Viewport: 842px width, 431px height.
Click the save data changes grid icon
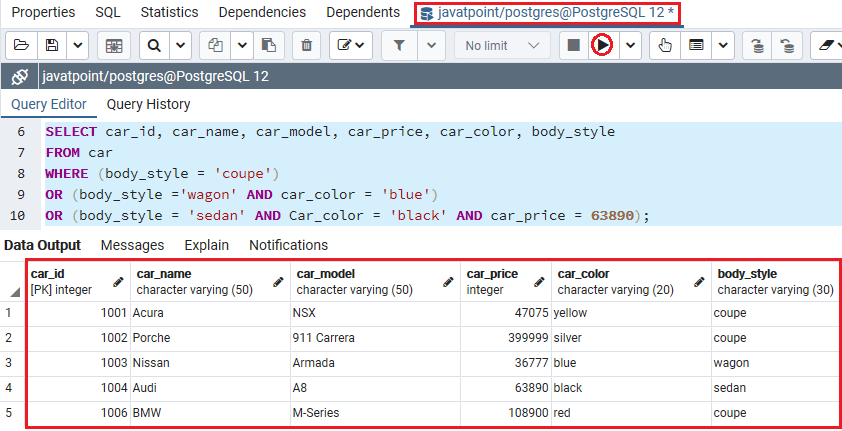click(114, 46)
